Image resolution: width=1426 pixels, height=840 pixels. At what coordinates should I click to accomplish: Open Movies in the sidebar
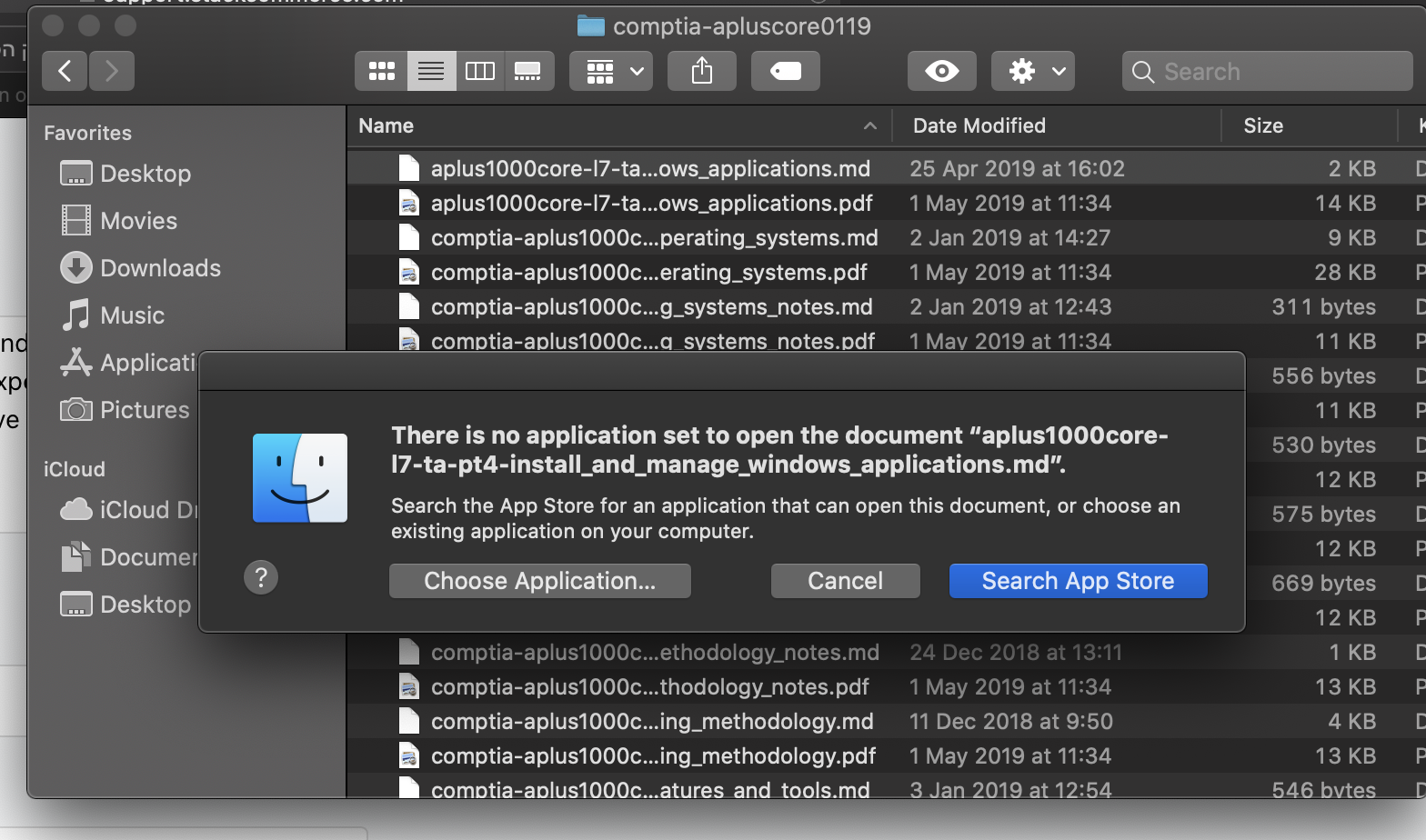click(118, 220)
